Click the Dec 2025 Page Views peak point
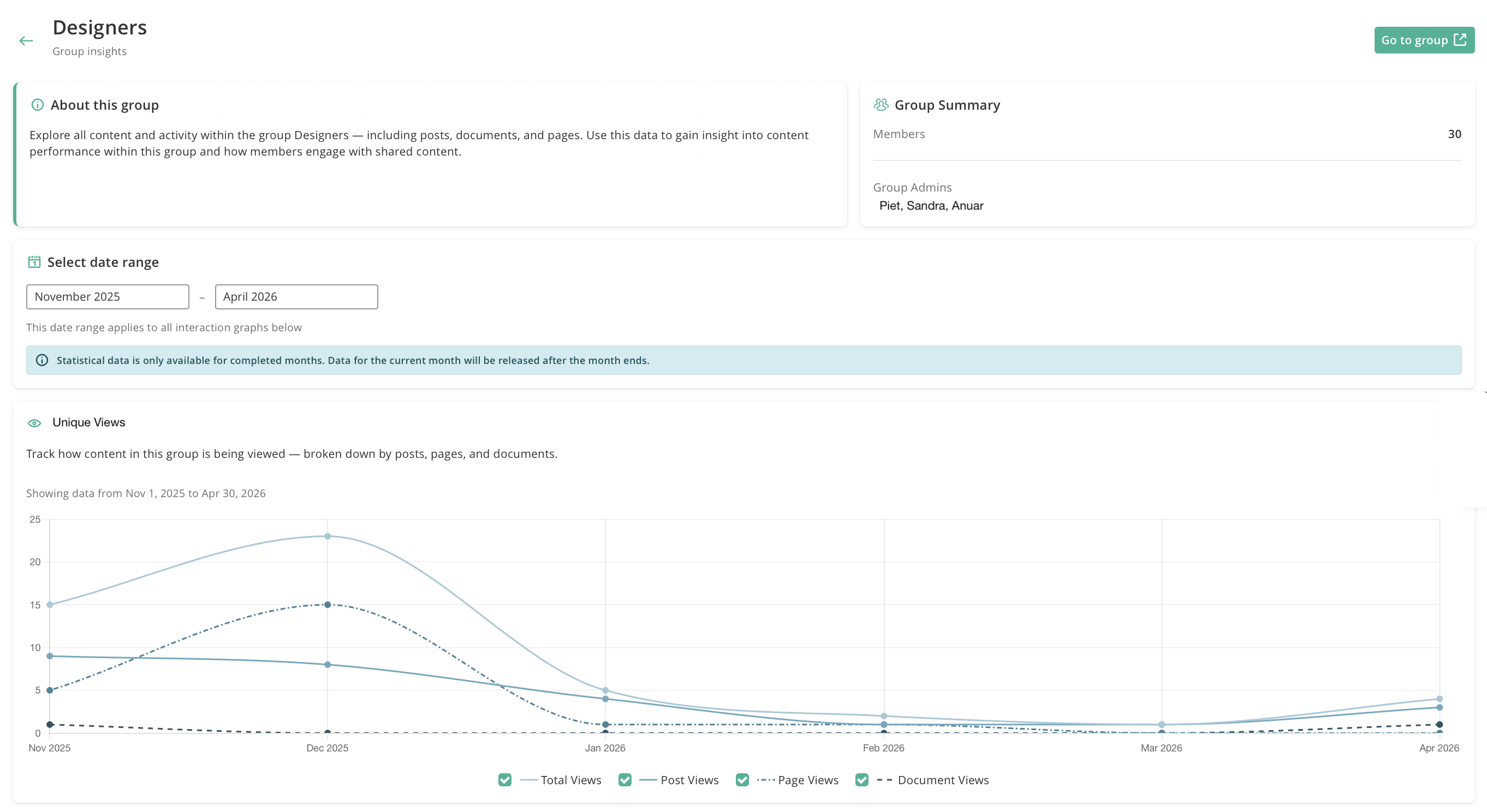 (x=328, y=605)
